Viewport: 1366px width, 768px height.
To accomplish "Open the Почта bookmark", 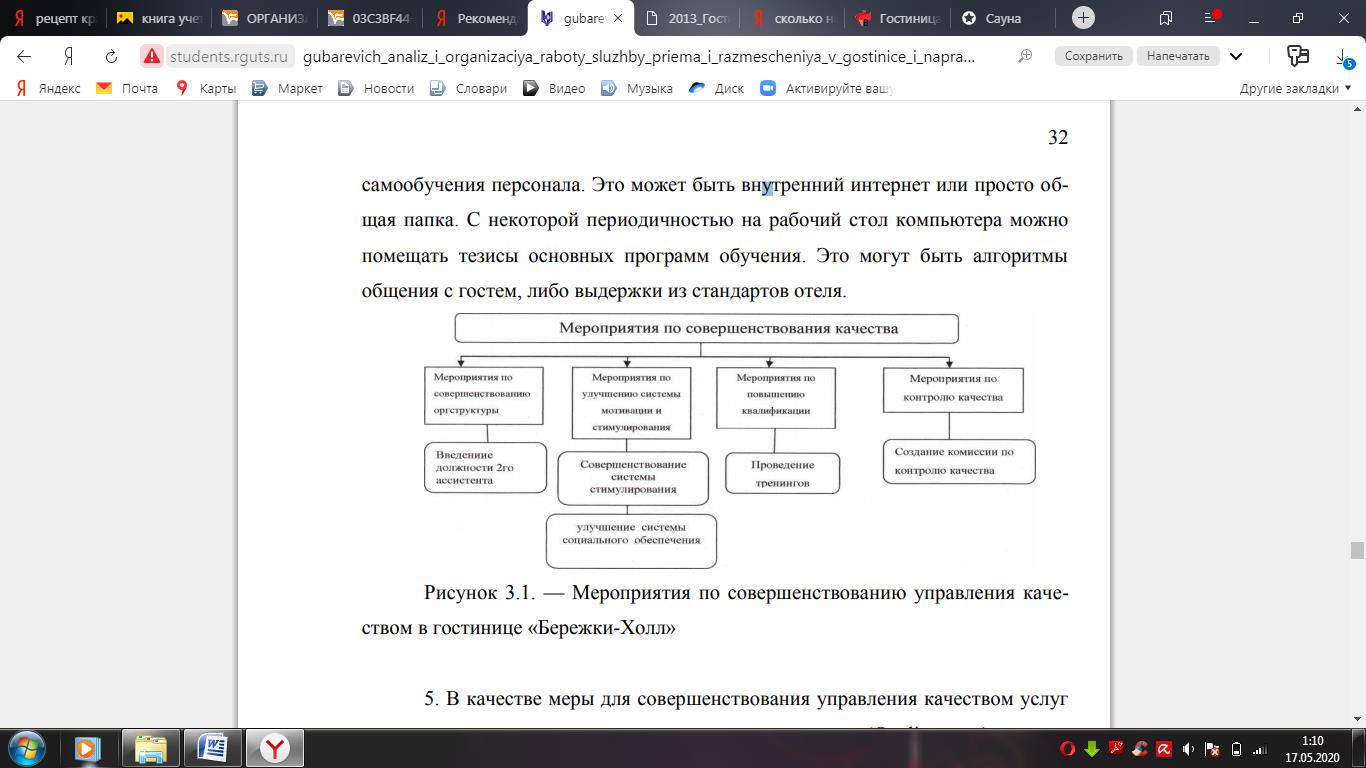I will (x=127, y=88).
